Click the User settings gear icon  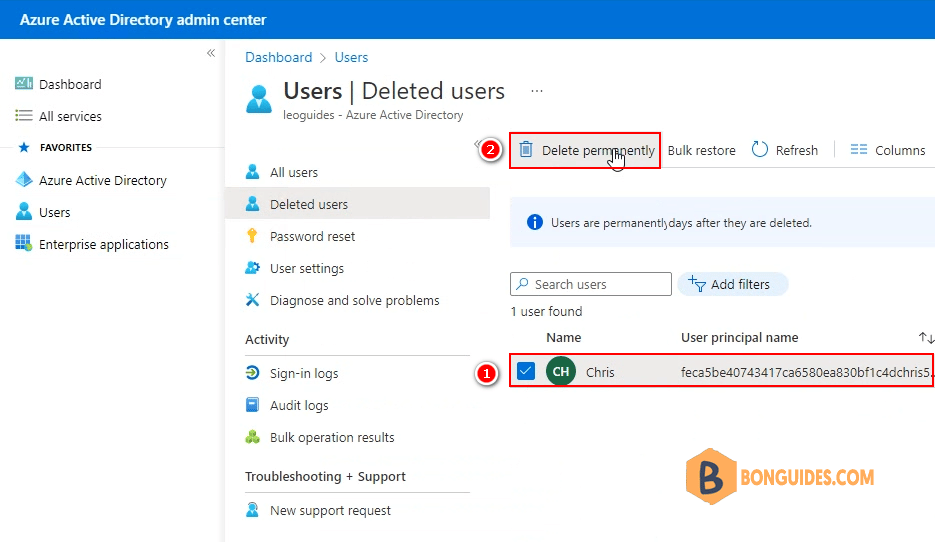252,268
